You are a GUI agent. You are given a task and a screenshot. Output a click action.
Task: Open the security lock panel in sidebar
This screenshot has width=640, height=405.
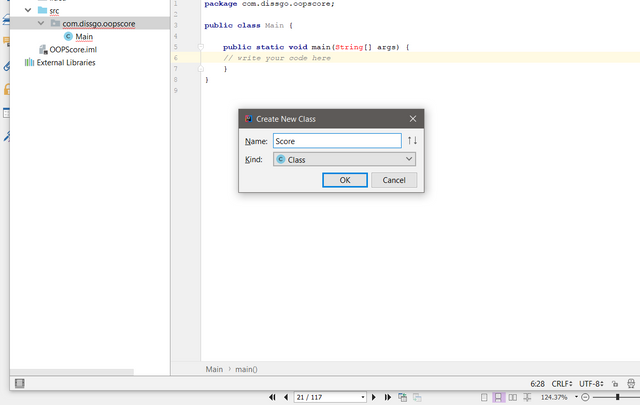[7, 89]
